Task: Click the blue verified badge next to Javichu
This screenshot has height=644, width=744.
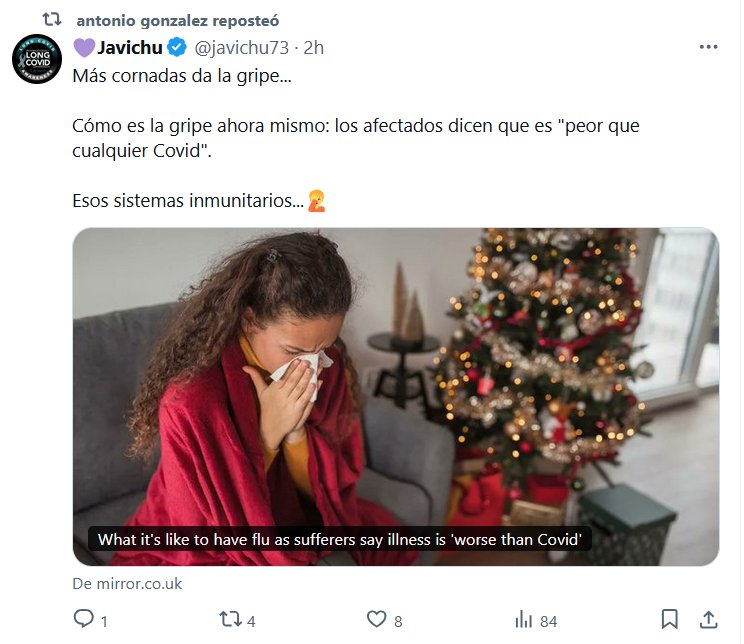Action: coord(177,47)
